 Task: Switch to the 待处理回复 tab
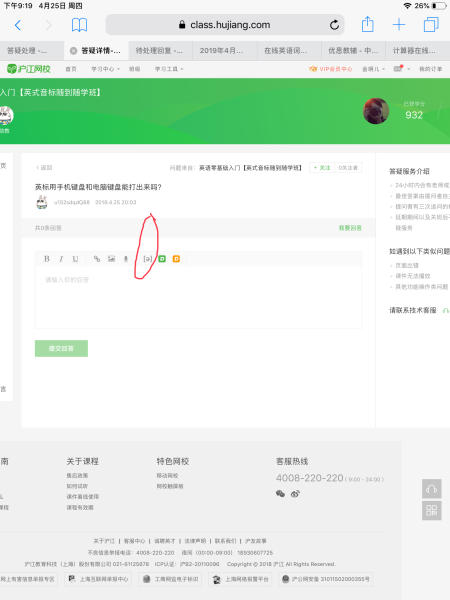159,51
